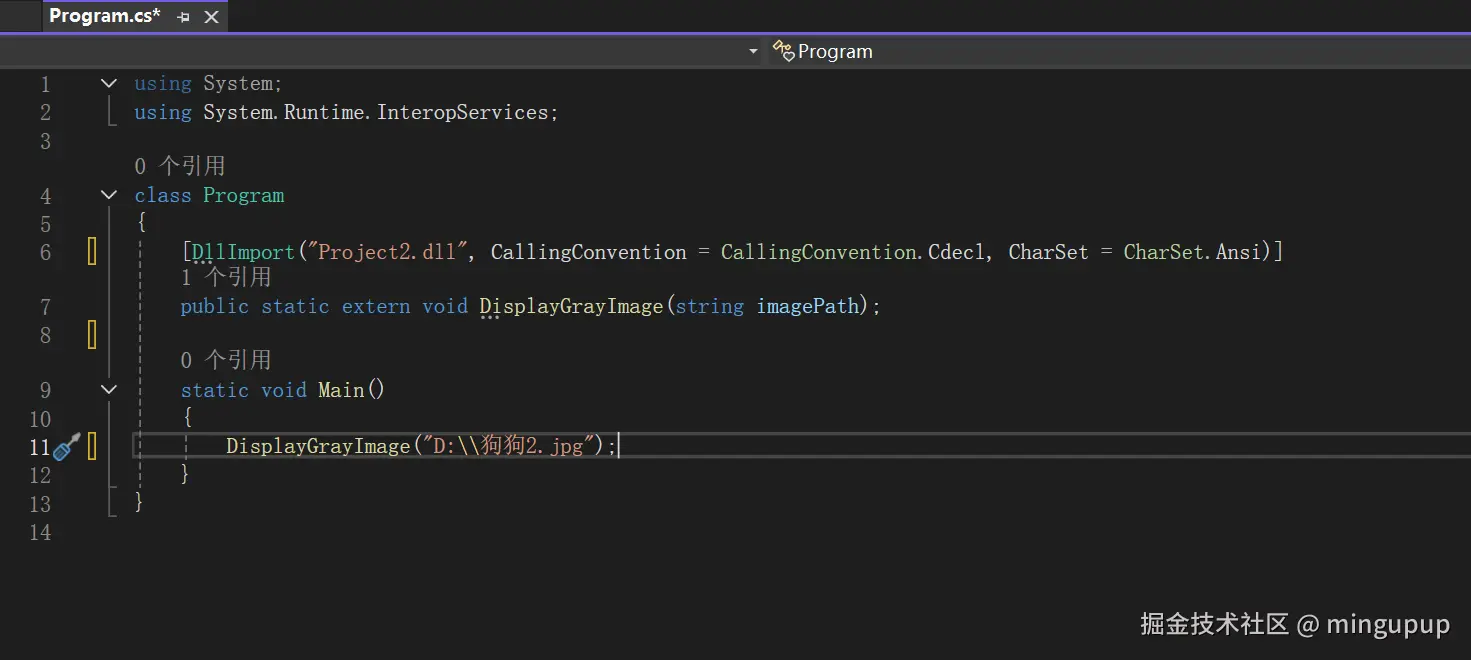
Task: Close the Program.cs tab
Action: pyautogui.click(x=209, y=16)
